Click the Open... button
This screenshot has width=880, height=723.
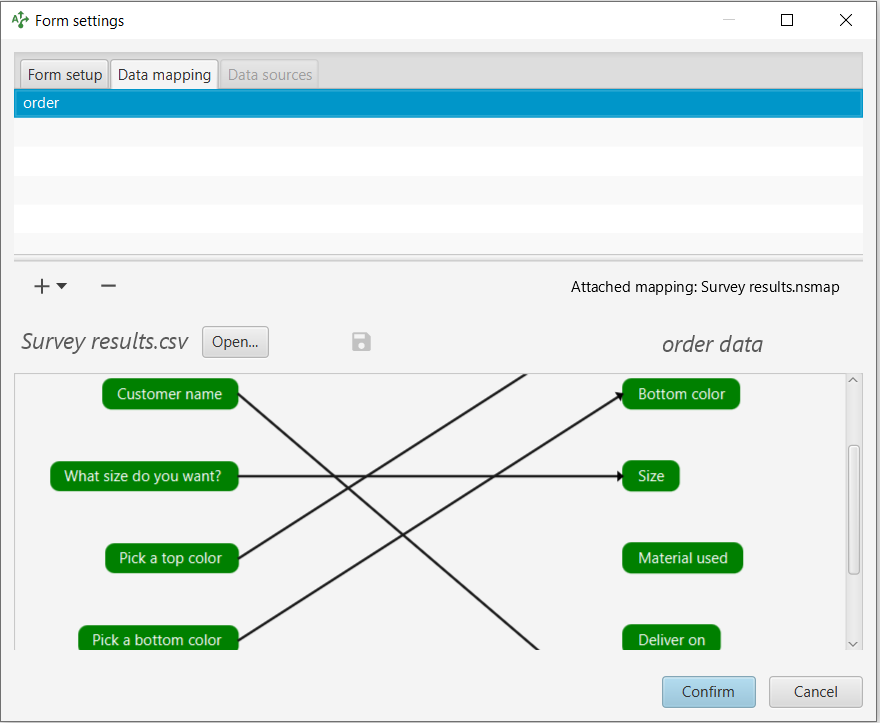235,342
